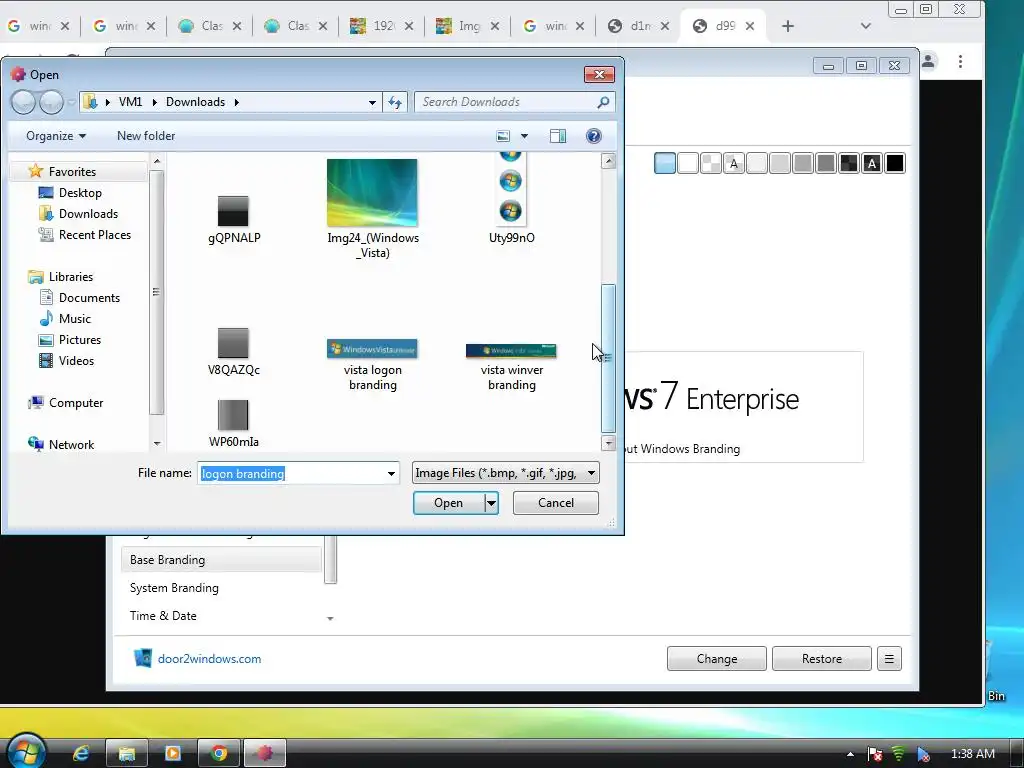Open the Image Files type filter dropdown
The image size is (1024, 768).
(x=505, y=473)
